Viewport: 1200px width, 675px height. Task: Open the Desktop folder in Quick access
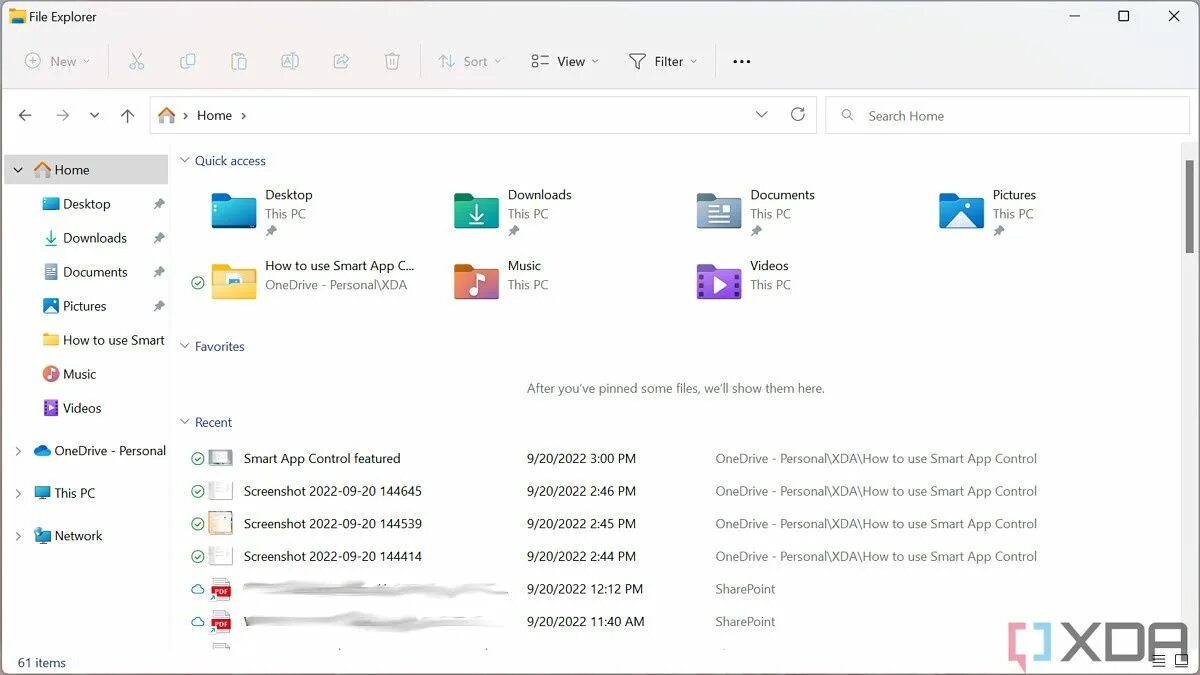click(262, 211)
